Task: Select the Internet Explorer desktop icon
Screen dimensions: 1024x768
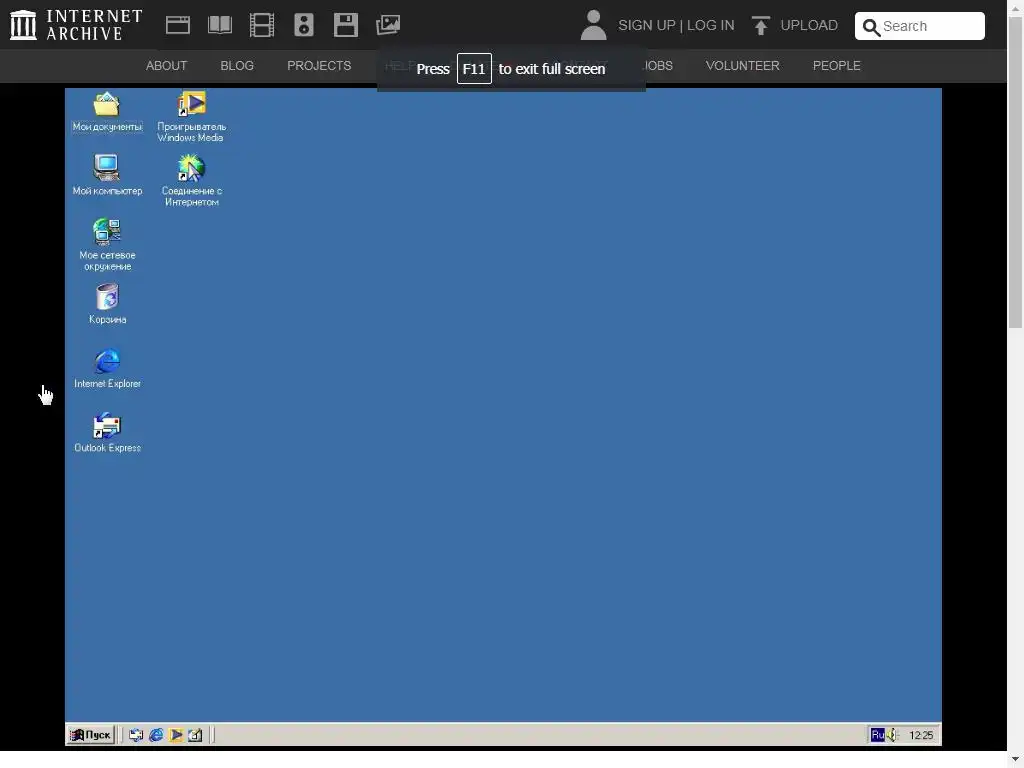Action: click(x=107, y=368)
